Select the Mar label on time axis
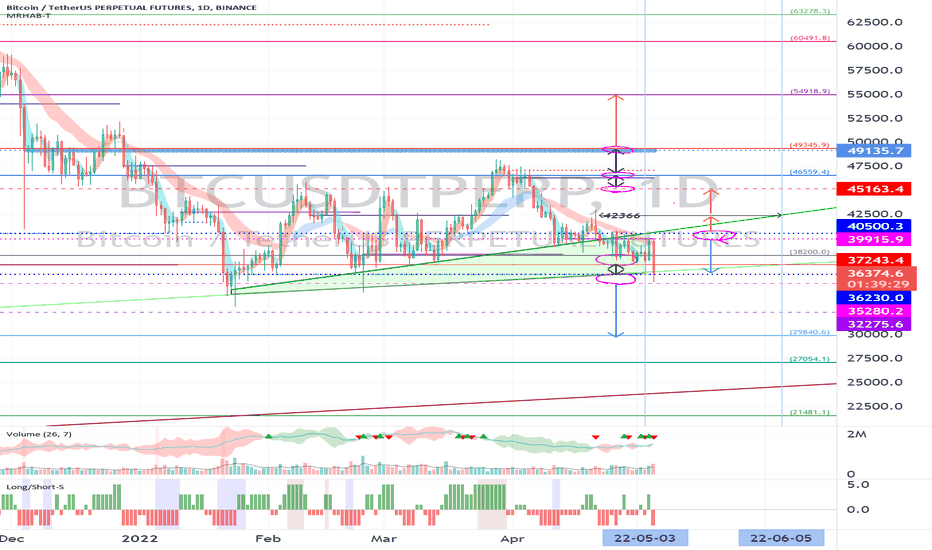 pos(383,538)
